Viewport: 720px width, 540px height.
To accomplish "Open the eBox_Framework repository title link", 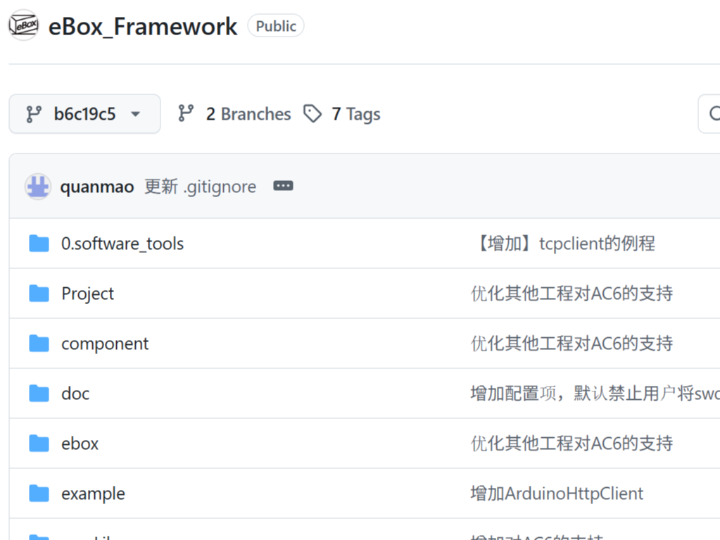I will click(143, 27).
